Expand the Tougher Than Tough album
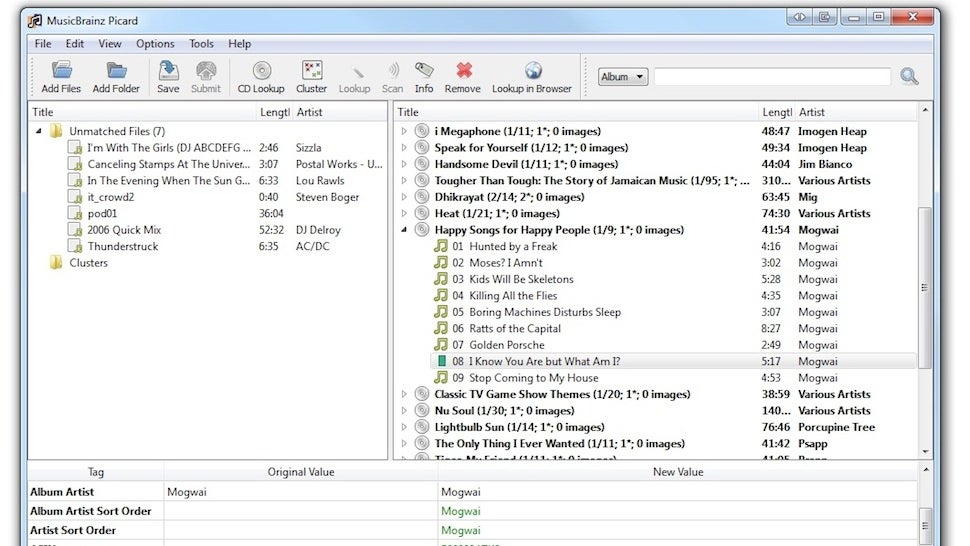Screen dimensions: 970x546 pyautogui.click(x=404, y=181)
